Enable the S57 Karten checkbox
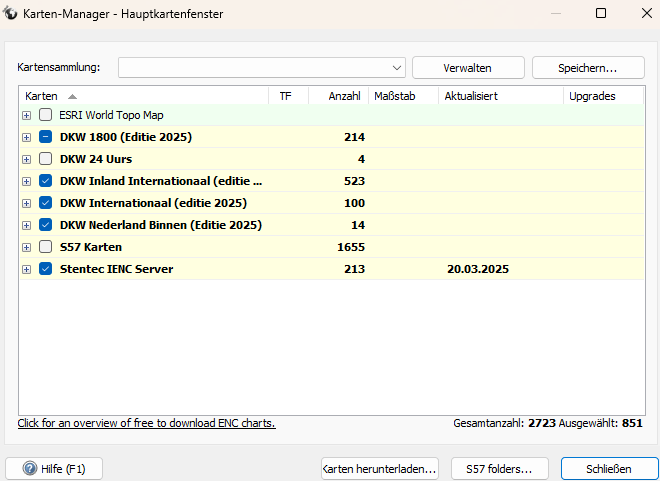 click(46, 247)
